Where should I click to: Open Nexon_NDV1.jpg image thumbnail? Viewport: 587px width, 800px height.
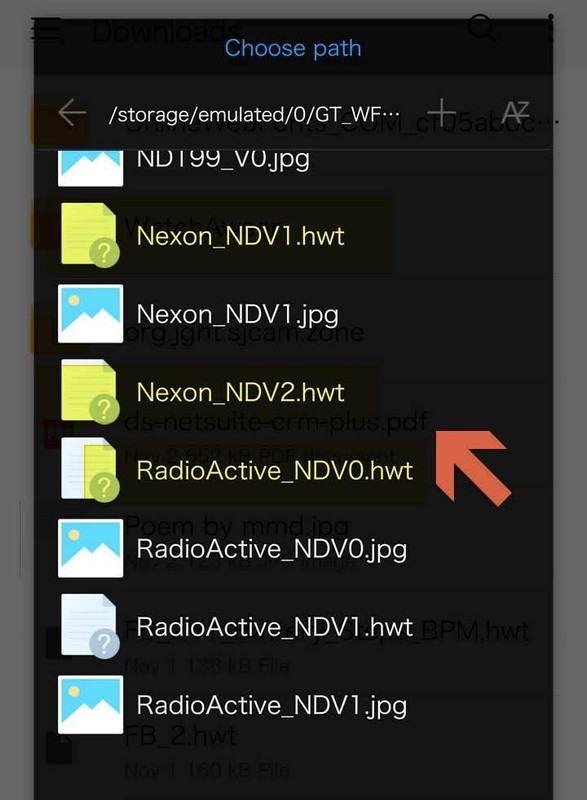coord(90,314)
